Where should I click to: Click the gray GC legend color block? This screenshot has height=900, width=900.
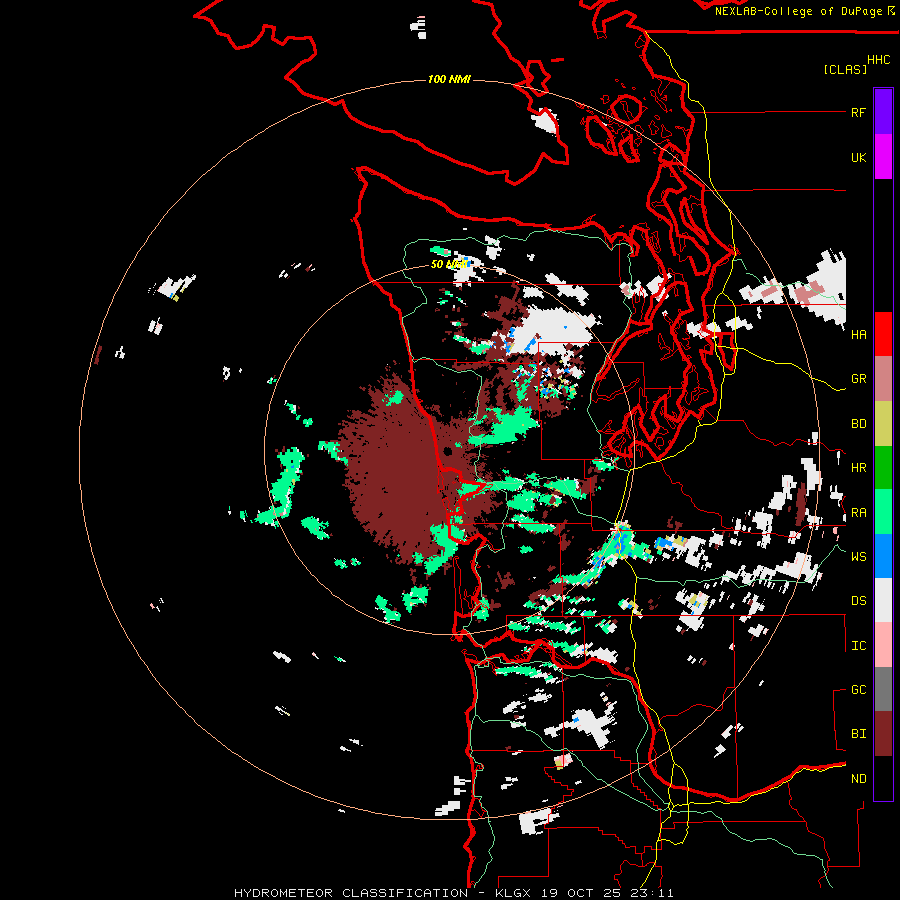tap(883, 689)
